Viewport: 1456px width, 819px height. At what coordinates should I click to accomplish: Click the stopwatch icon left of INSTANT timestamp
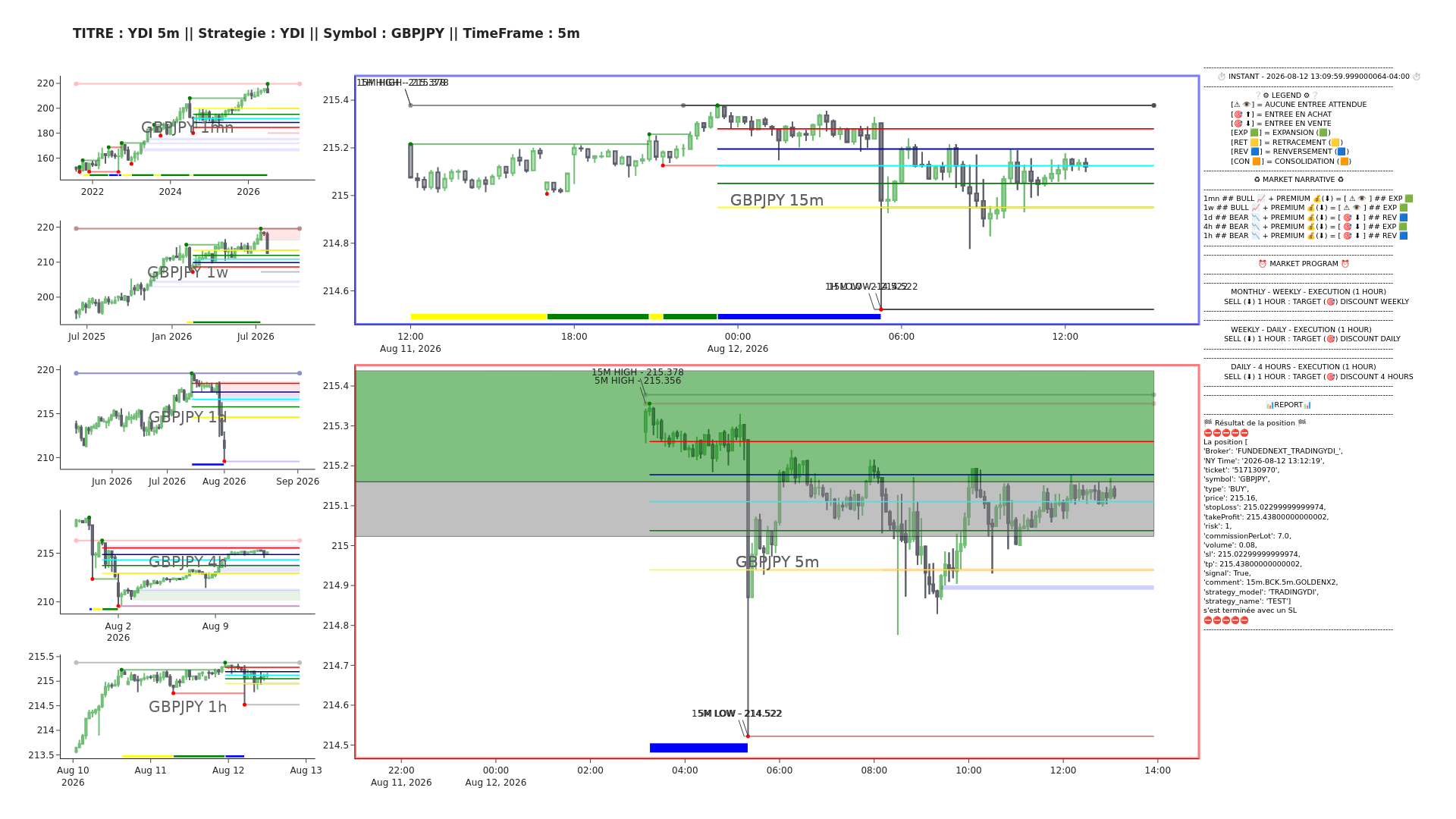[x=1222, y=77]
